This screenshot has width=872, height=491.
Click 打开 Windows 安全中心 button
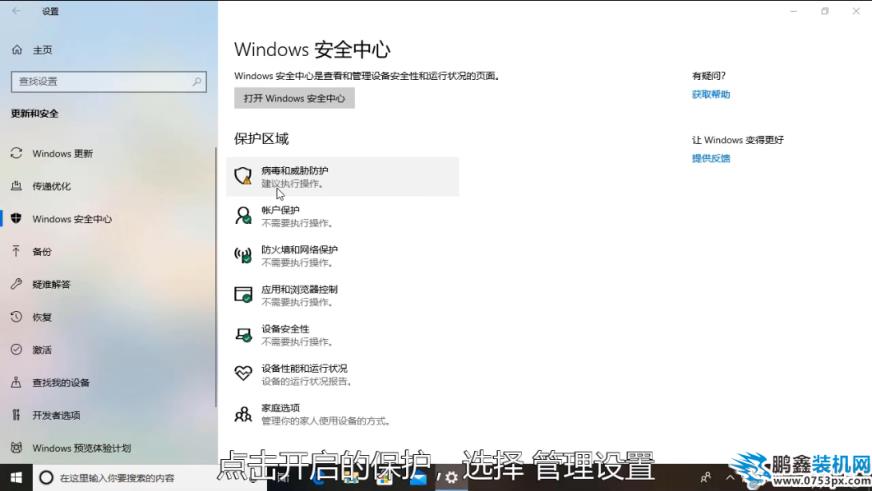294,98
